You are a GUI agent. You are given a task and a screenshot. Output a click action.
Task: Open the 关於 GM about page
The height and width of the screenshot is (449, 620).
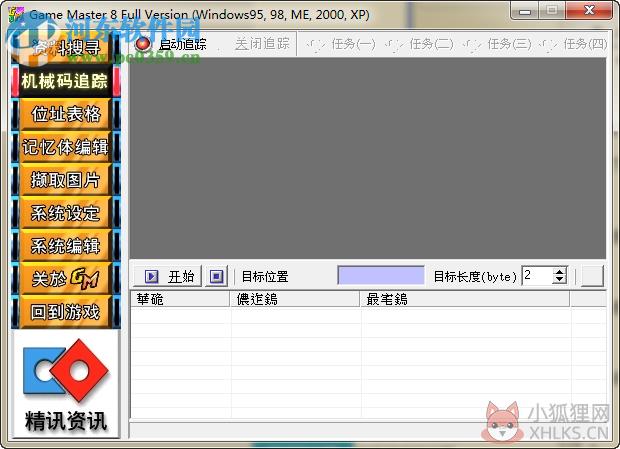[66, 279]
